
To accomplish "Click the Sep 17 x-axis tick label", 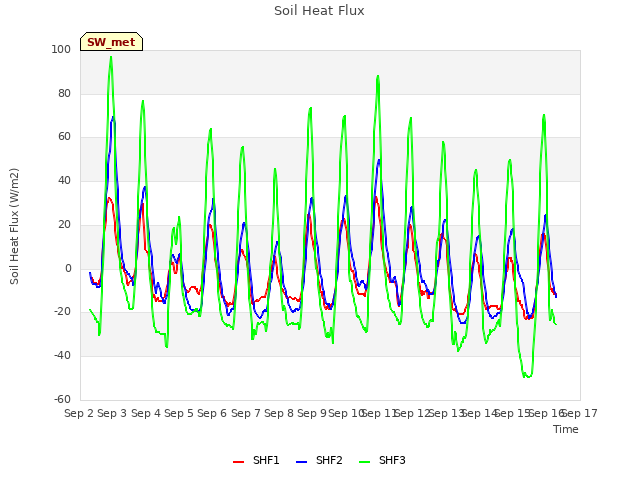I will pyautogui.click(x=580, y=413).
